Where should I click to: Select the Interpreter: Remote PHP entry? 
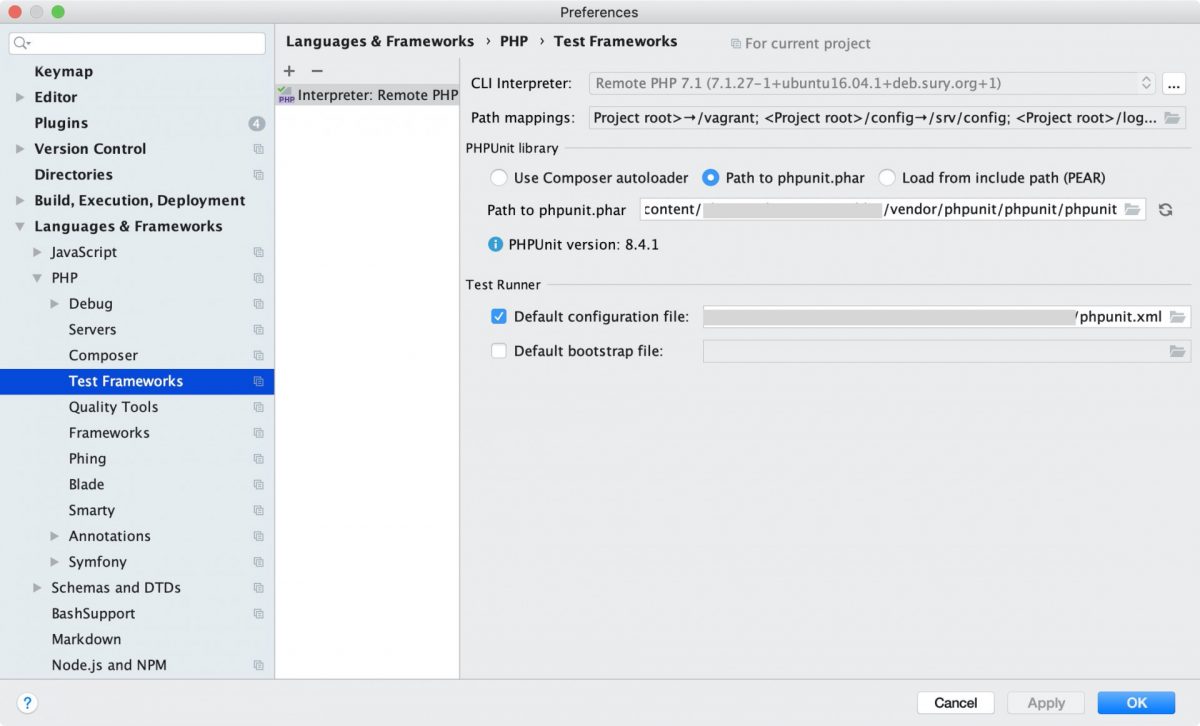point(368,96)
